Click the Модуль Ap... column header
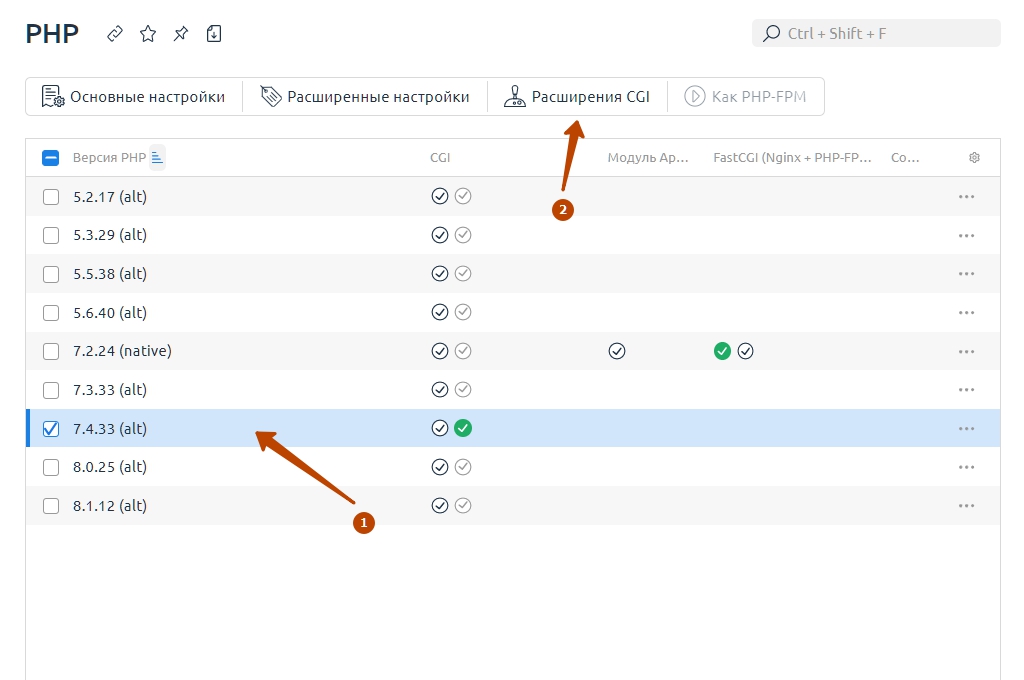1024x680 pixels. (x=648, y=157)
